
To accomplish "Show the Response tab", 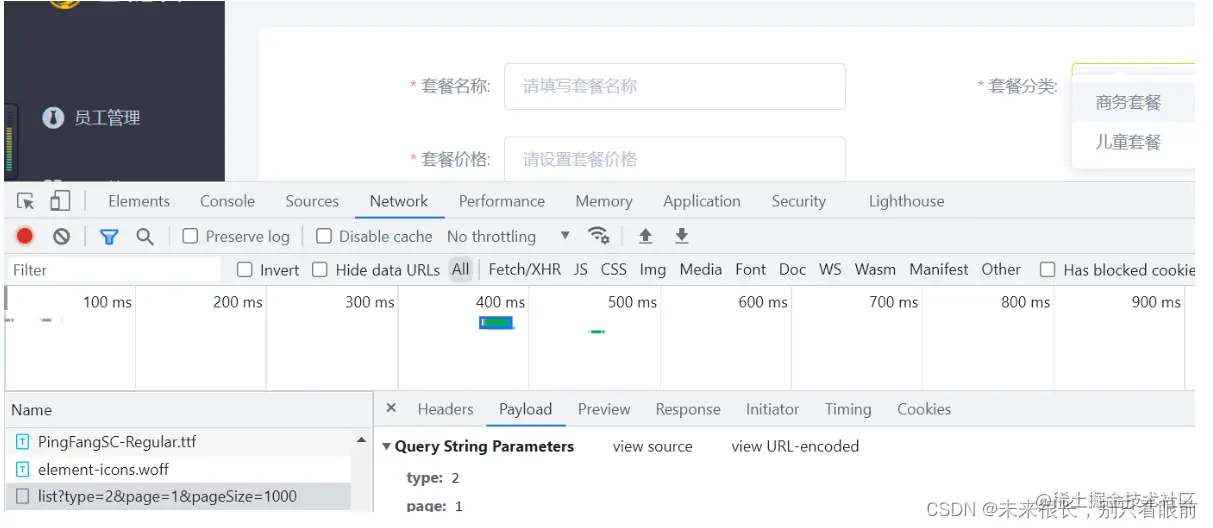I will click(688, 409).
